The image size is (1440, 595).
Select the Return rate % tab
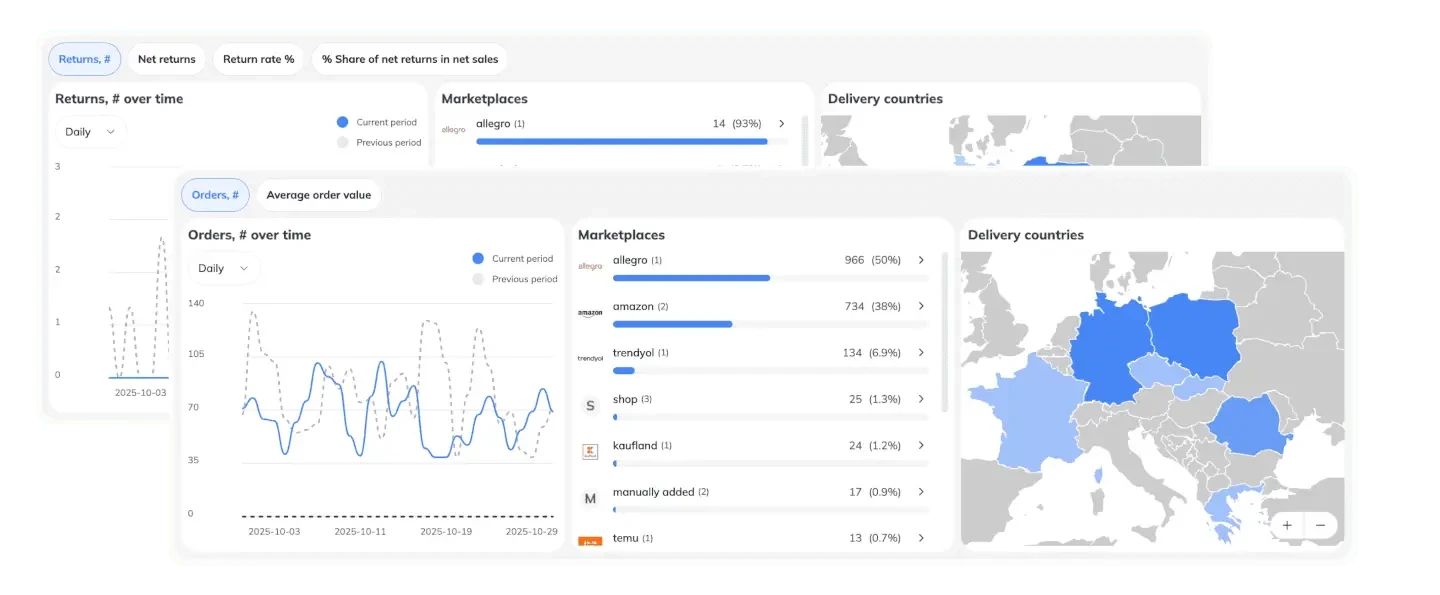click(258, 58)
